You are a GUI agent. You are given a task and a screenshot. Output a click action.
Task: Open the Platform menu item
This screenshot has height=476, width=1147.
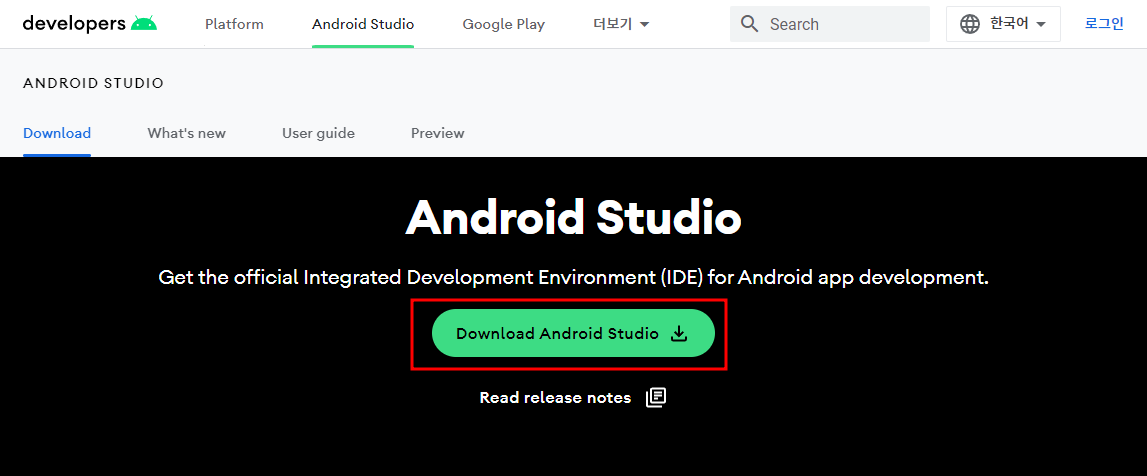[234, 24]
